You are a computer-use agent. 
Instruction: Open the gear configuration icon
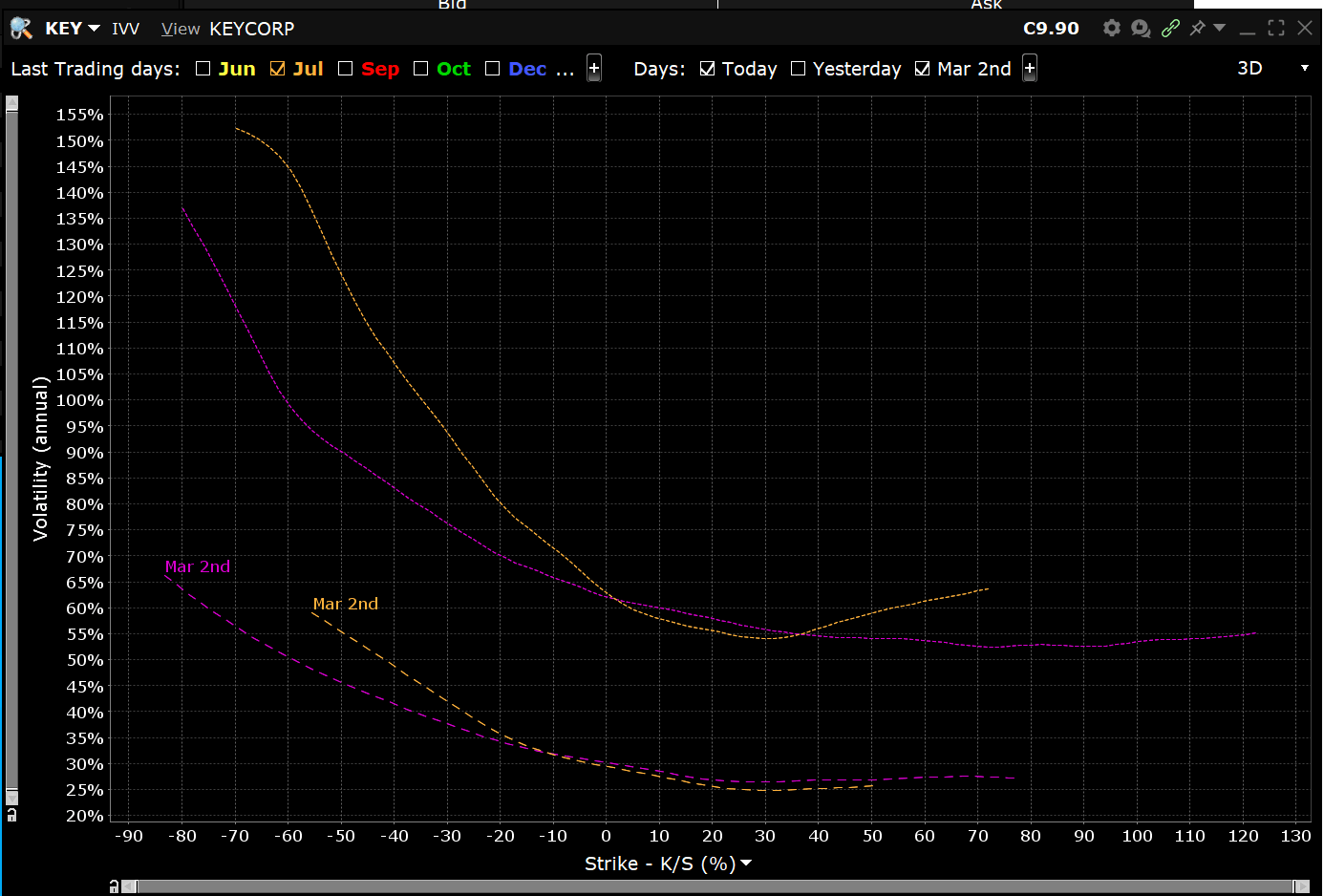[x=1111, y=29]
